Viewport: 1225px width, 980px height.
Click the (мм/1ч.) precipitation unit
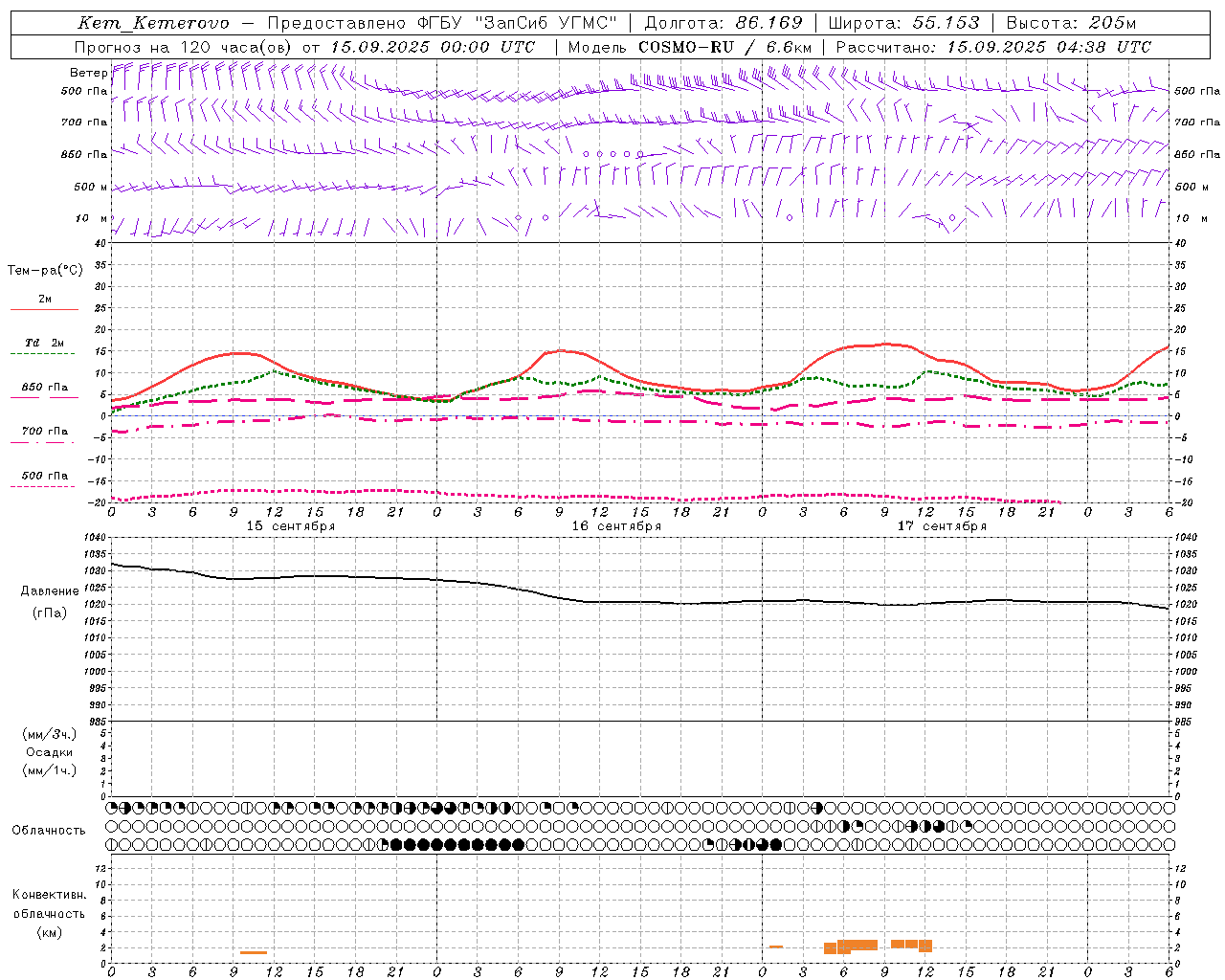[50, 770]
